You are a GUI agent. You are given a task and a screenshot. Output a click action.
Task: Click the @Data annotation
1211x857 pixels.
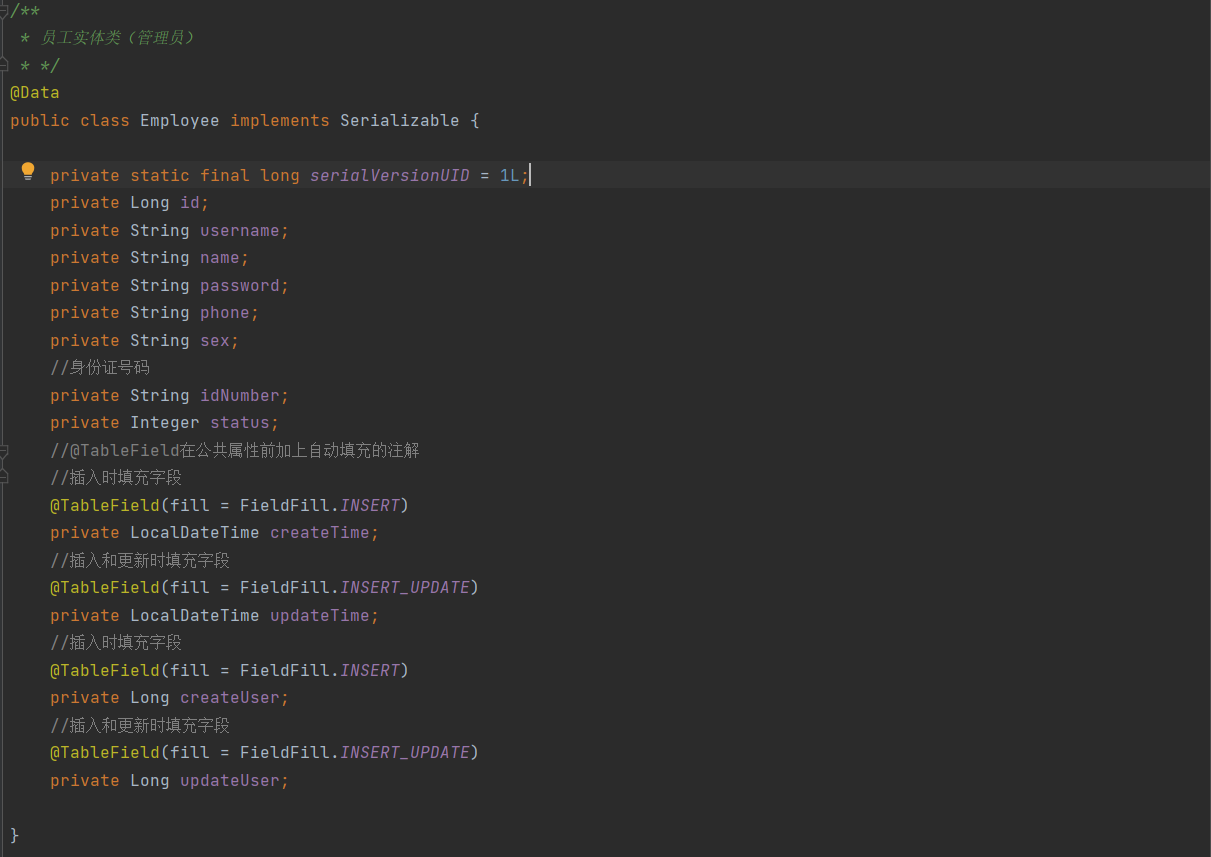[x=35, y=93]
